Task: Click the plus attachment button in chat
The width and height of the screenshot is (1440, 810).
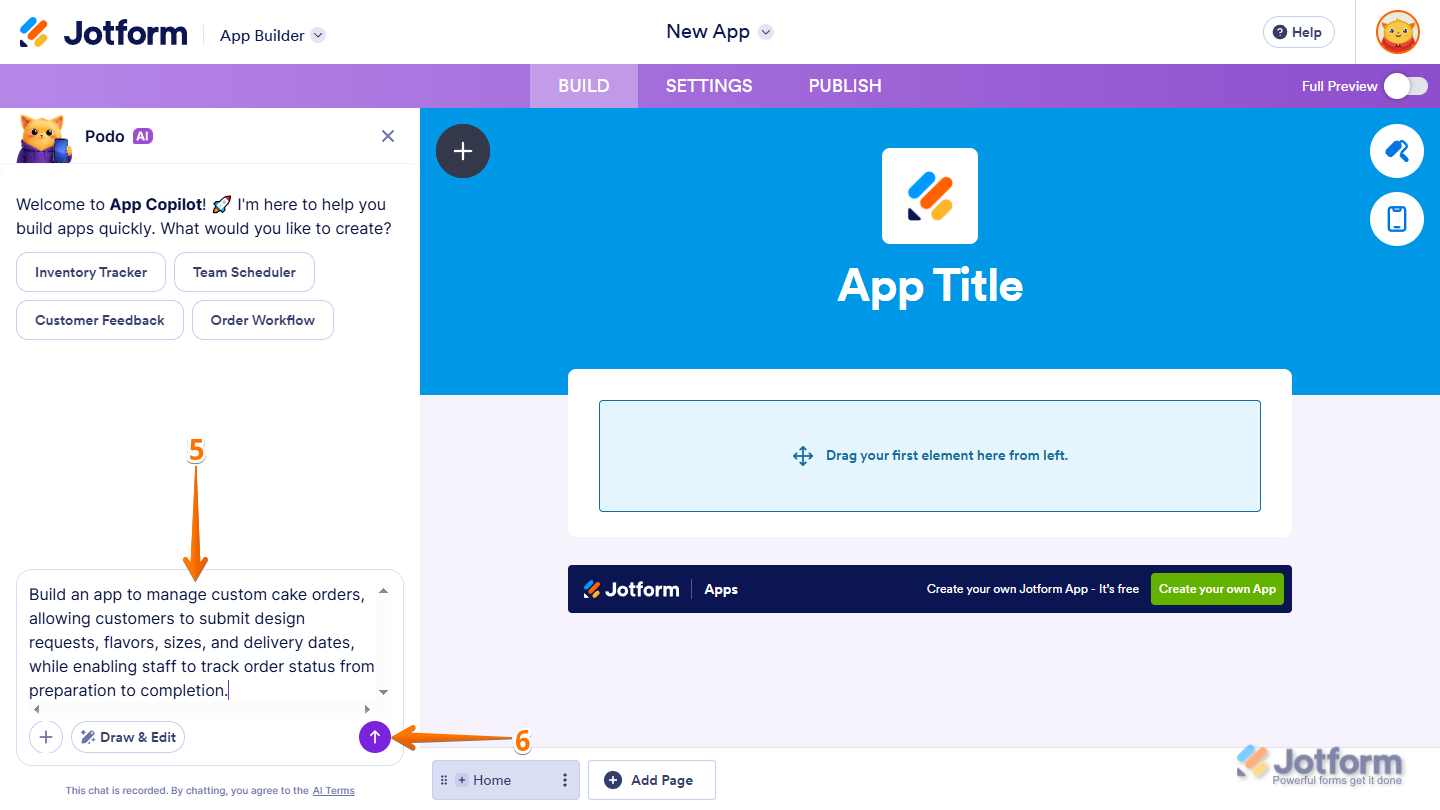Action: click(x=46, y=737)
